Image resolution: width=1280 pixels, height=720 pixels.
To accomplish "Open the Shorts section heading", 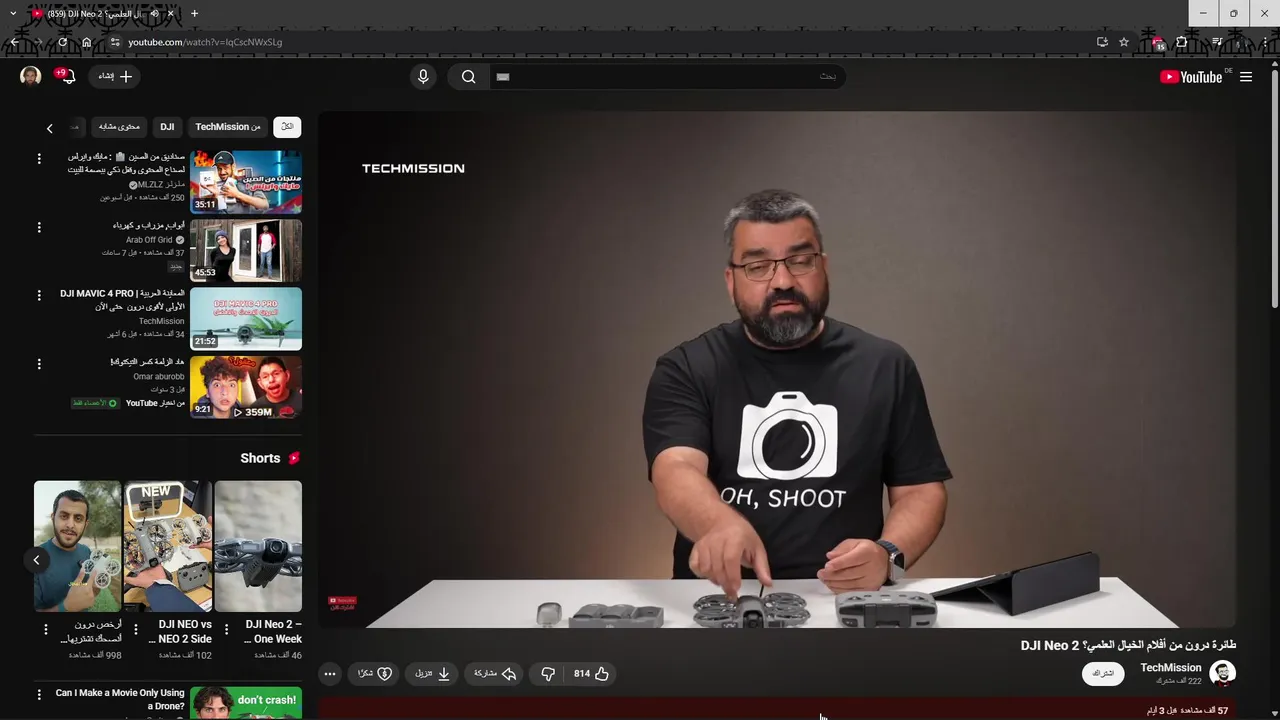I will [x=270, y=458].
